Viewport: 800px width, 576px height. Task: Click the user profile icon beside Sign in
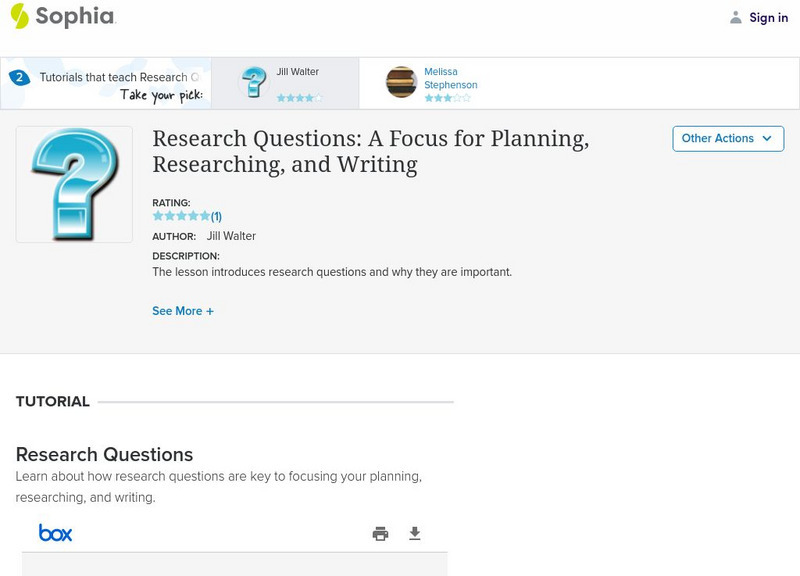pos(736,17)
